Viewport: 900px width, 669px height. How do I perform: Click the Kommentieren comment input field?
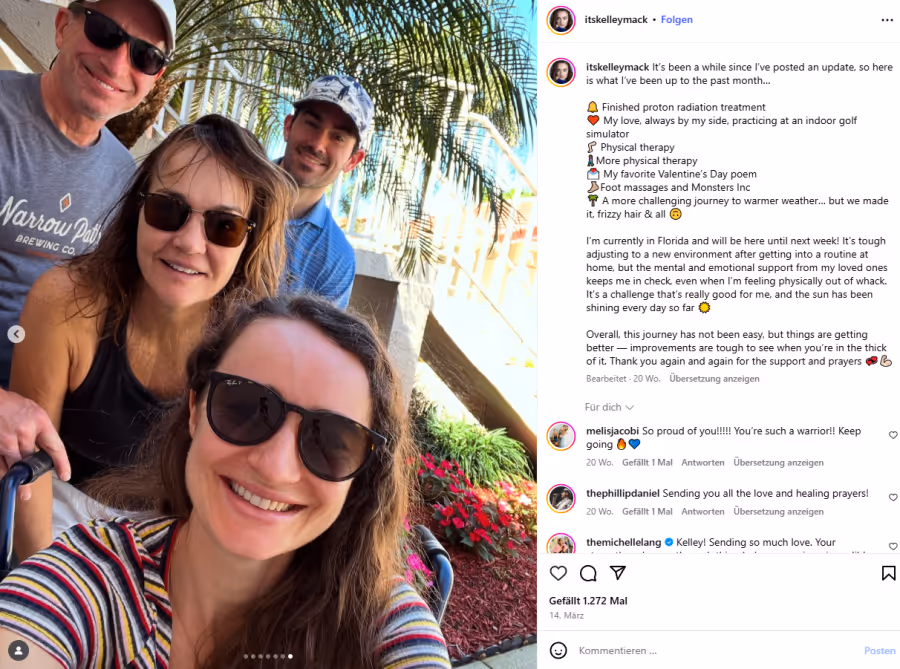point(717,651)
